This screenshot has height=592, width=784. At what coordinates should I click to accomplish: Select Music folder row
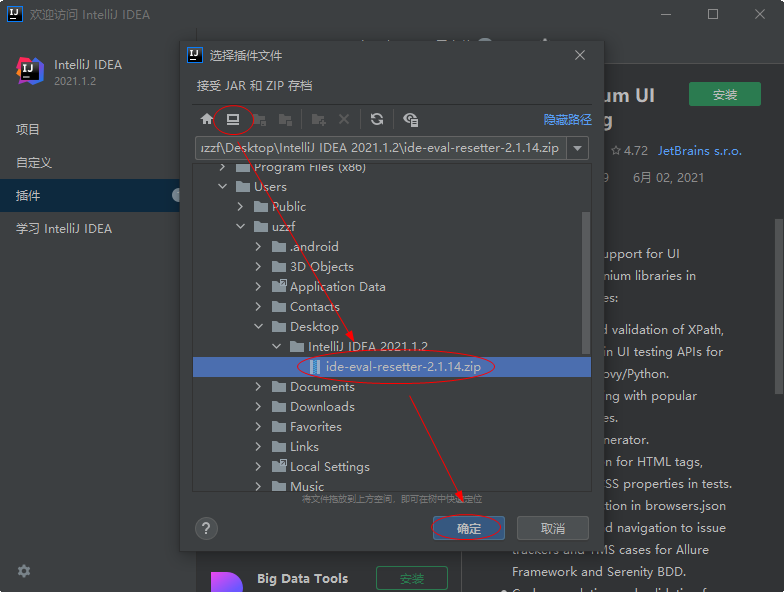(x=392, y=484)
